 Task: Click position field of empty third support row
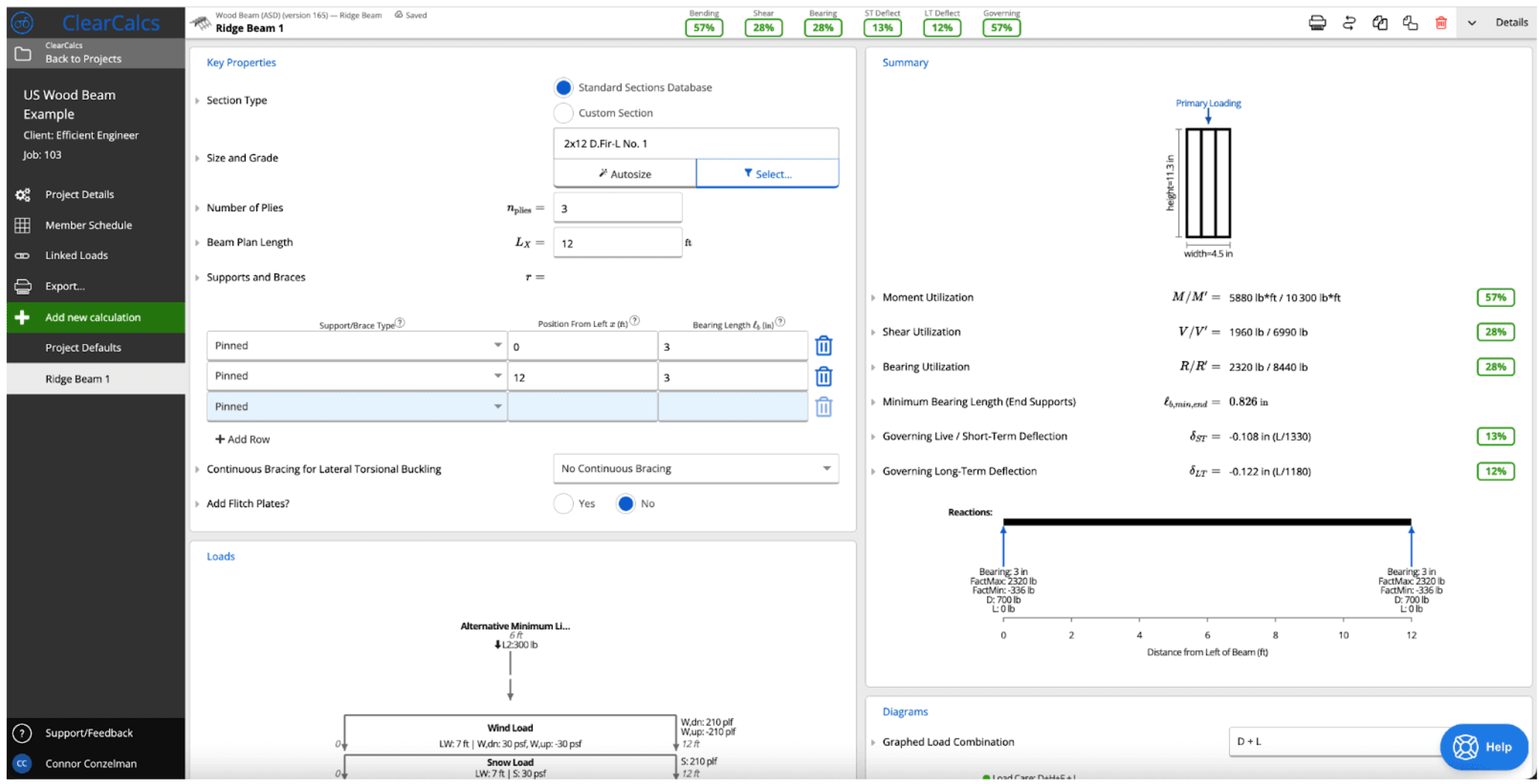[x=582, y=407]
